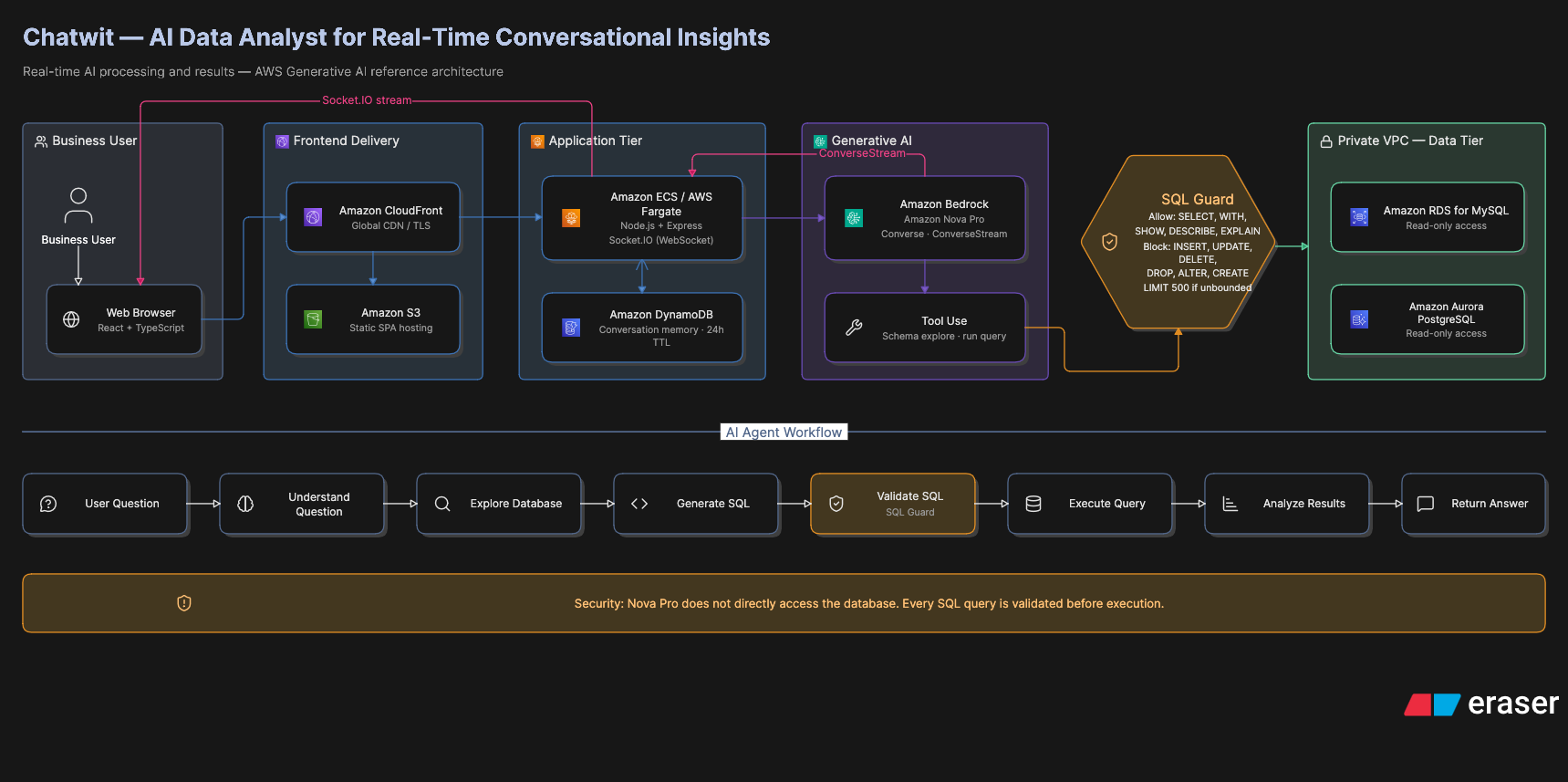Viewport: 1568px width, 782px height.
Task: Click the User Question step label
Action: pos(122,504)
